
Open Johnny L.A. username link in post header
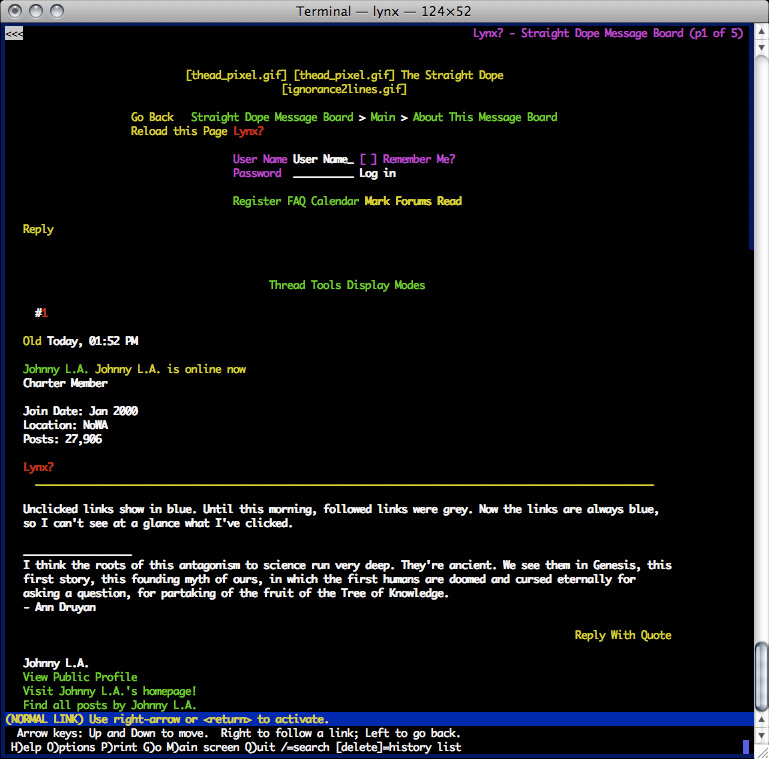(55, 369)
